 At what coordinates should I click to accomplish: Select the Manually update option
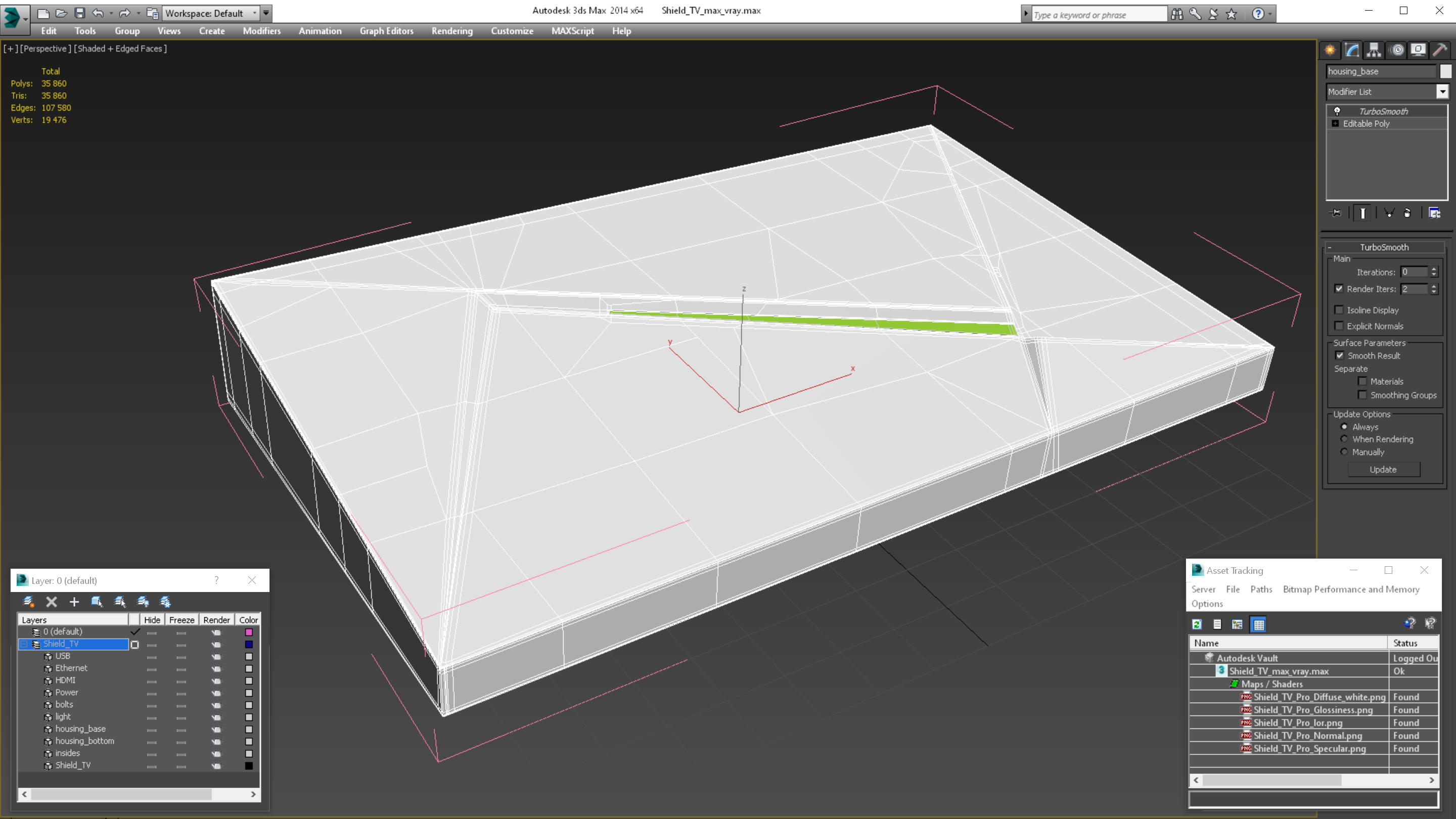coord(1344,451)
